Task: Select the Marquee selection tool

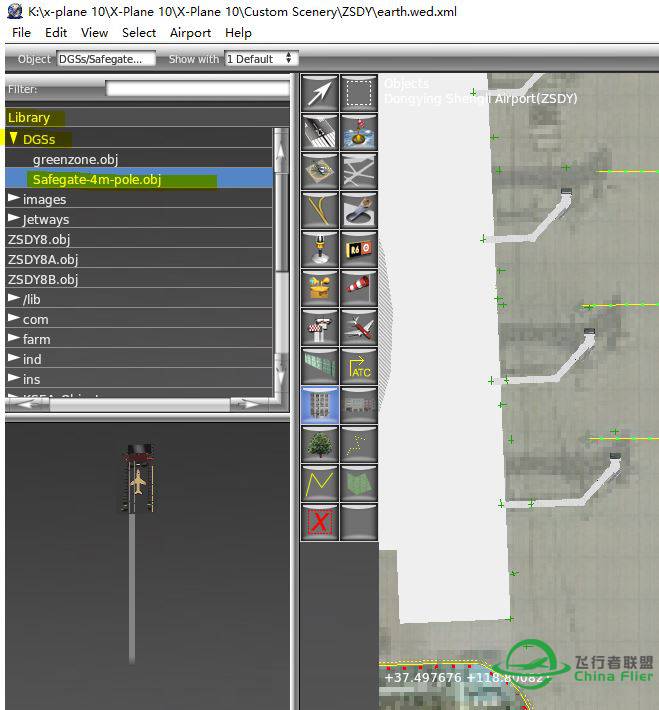Action: [x=359, y=93]
